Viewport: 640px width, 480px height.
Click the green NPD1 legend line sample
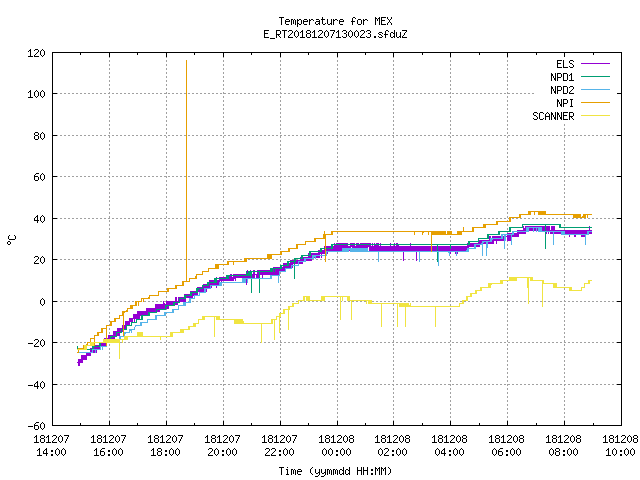(x=596, y=76)
